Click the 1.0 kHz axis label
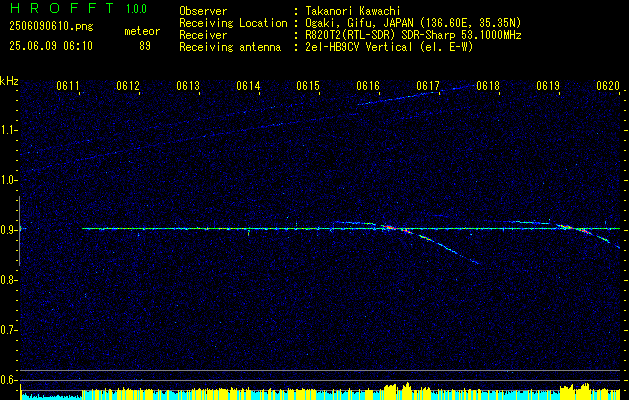 [x=8, y=181]
